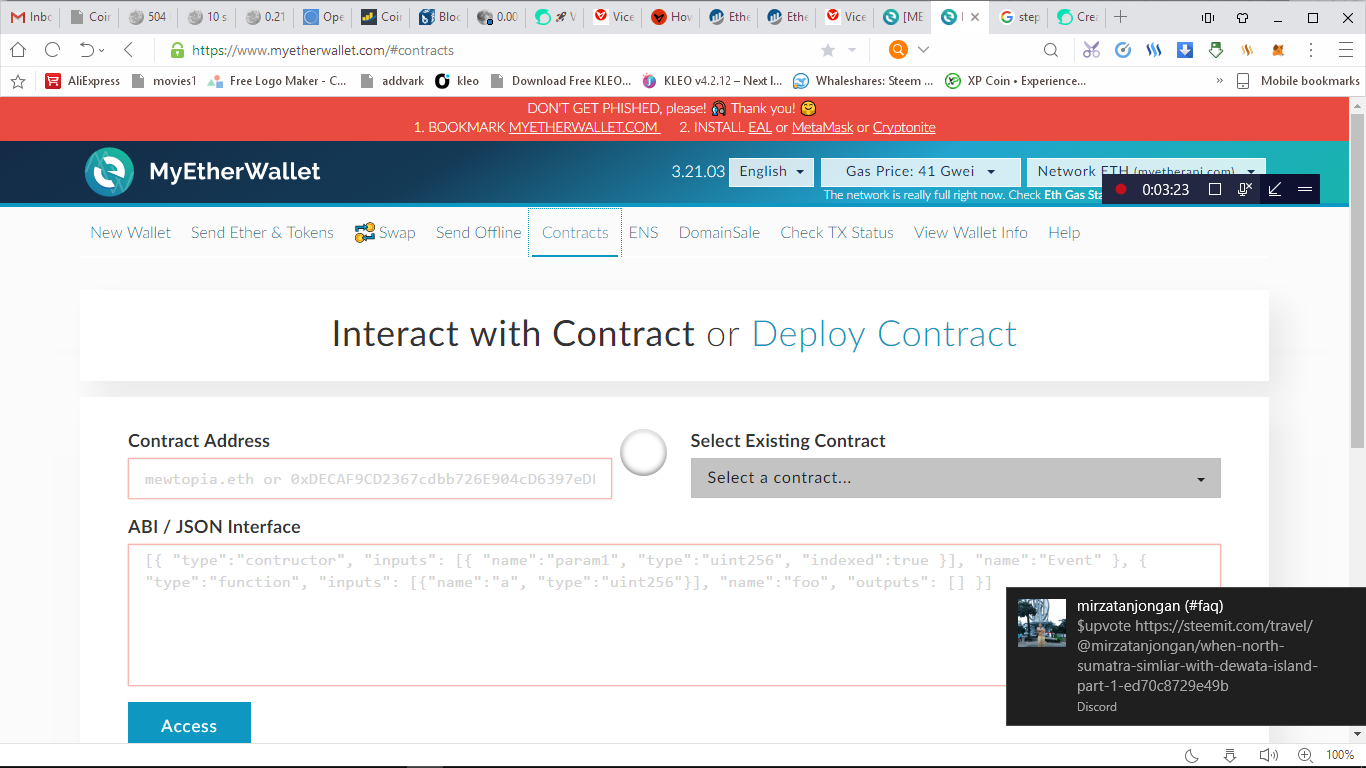The image size is (1366, 768).
Task: Click into the ABI / JSON Interface textarea
Action: 674,615
